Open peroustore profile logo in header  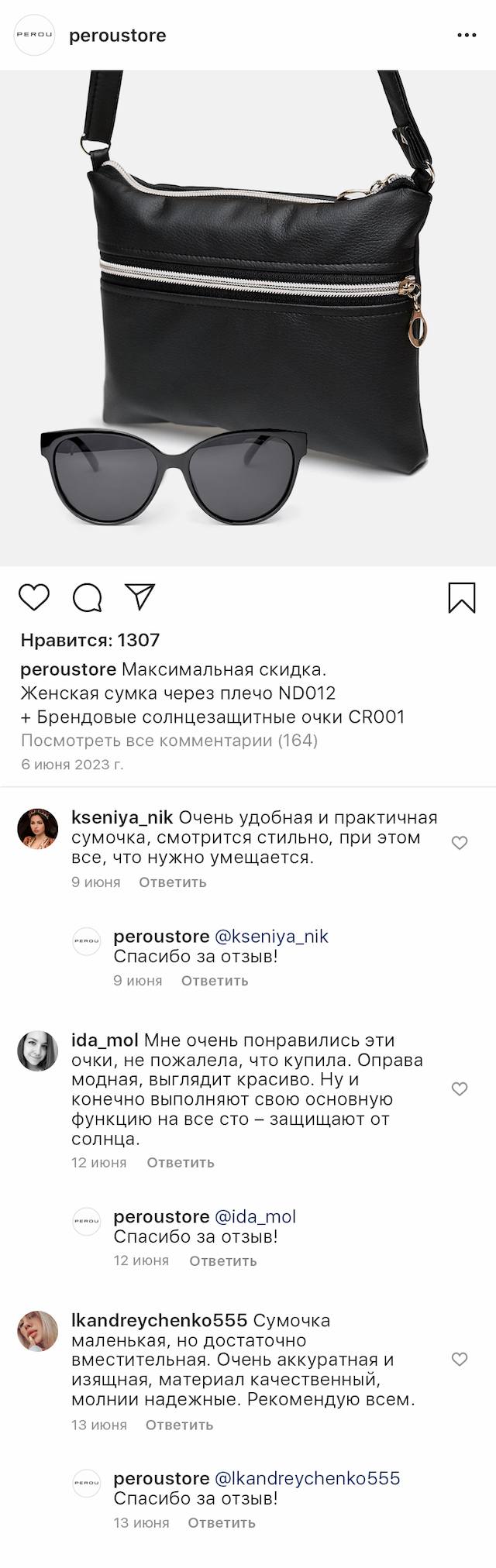click(x=35, y=36)
